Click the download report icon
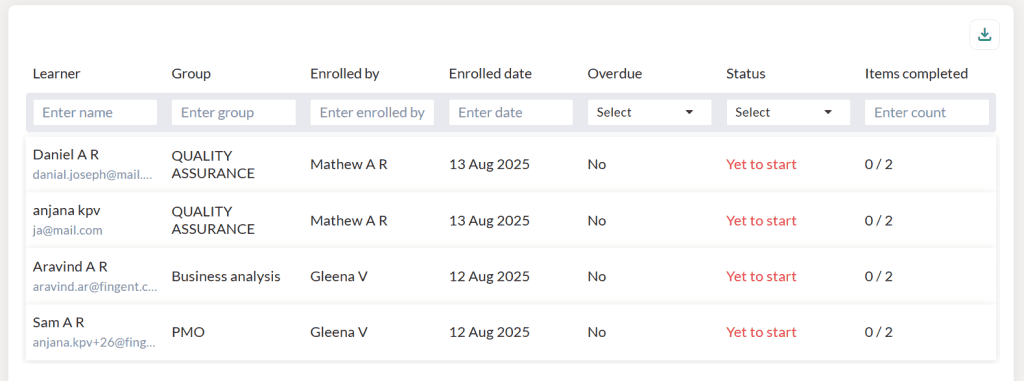1024x381 pixels. click(x=984, y=35)
